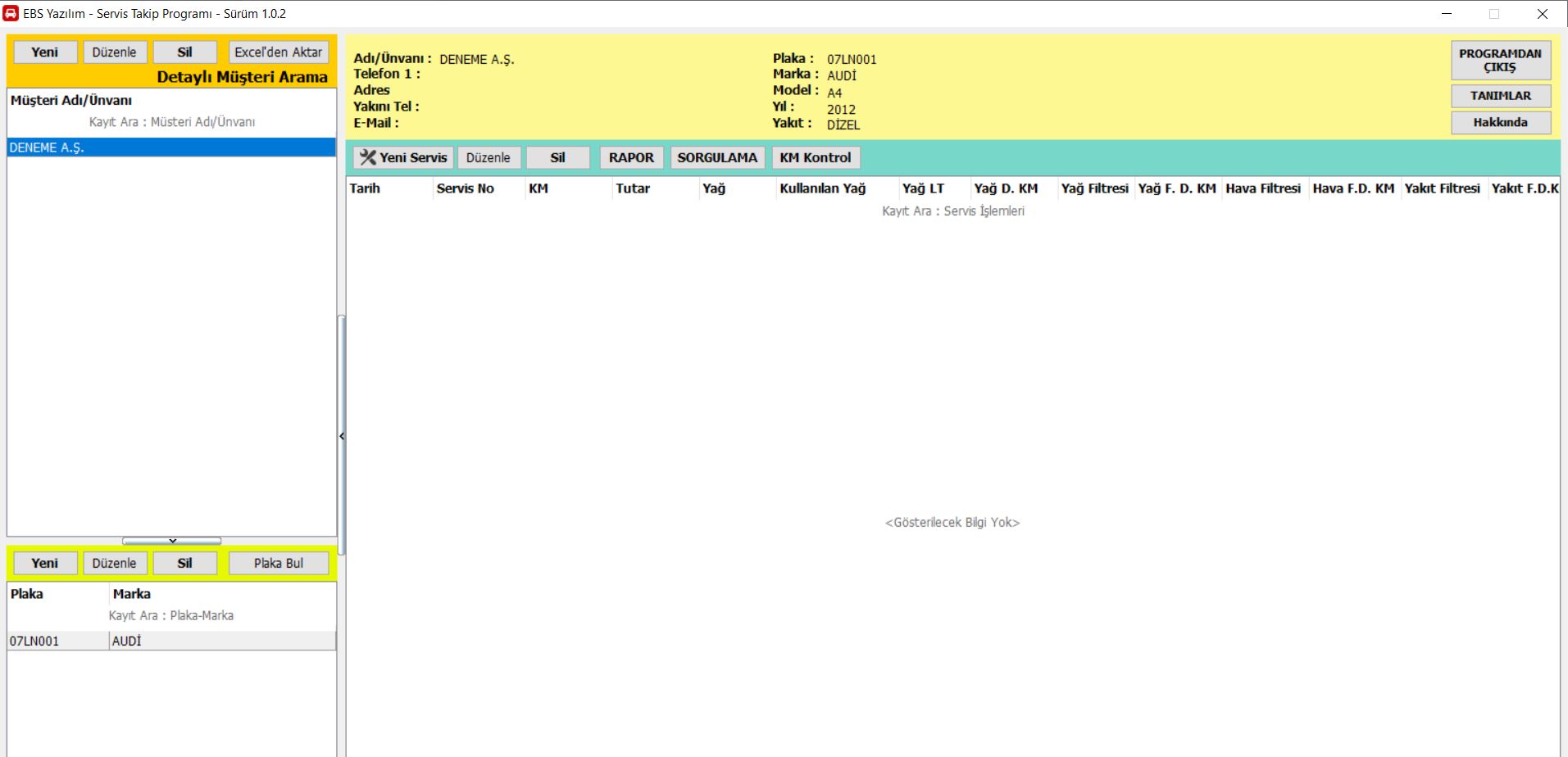
Task: Open Detaylı Müşteri Arama search
Action: (243, 77)
